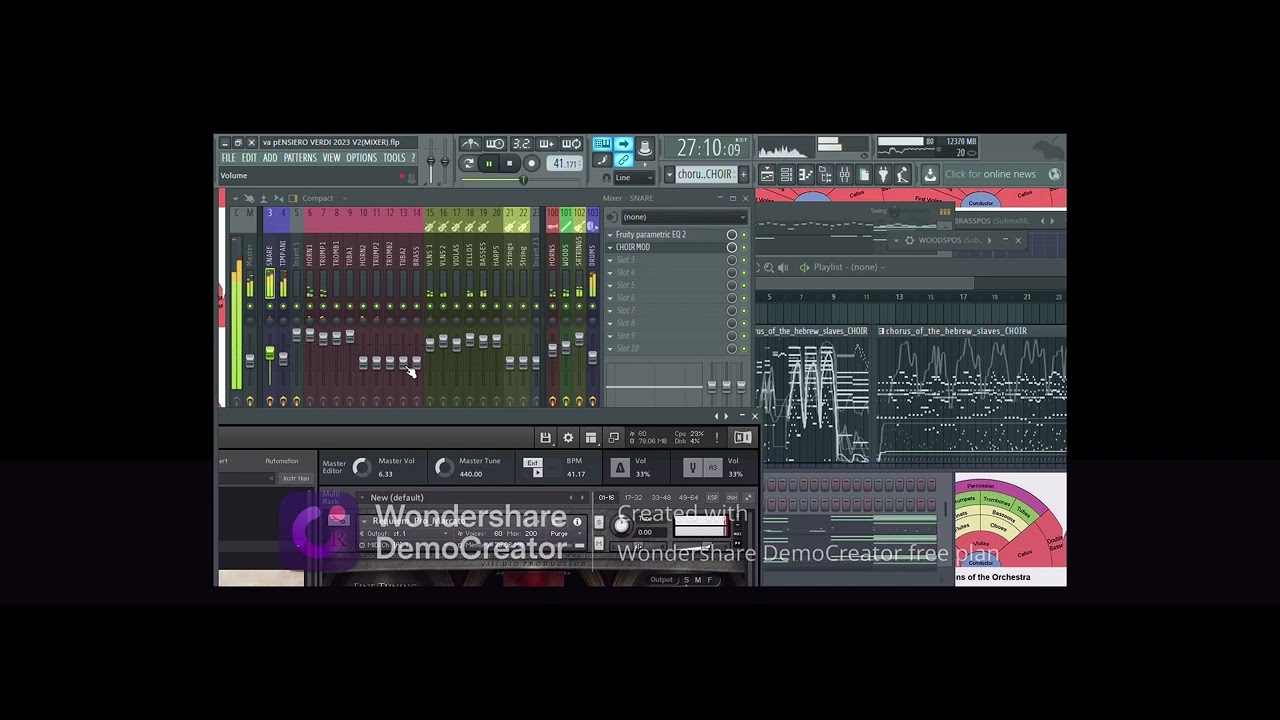Open the CHOIR MOD effect slot

click(x=633, y=247)
